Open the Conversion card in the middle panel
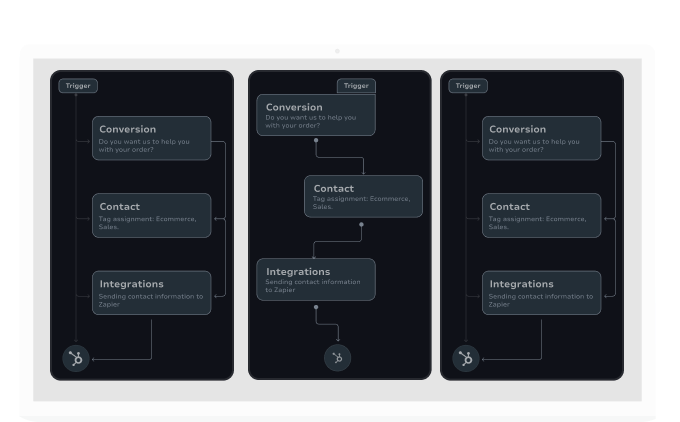The image size is (680, 422). pos(316,115)
